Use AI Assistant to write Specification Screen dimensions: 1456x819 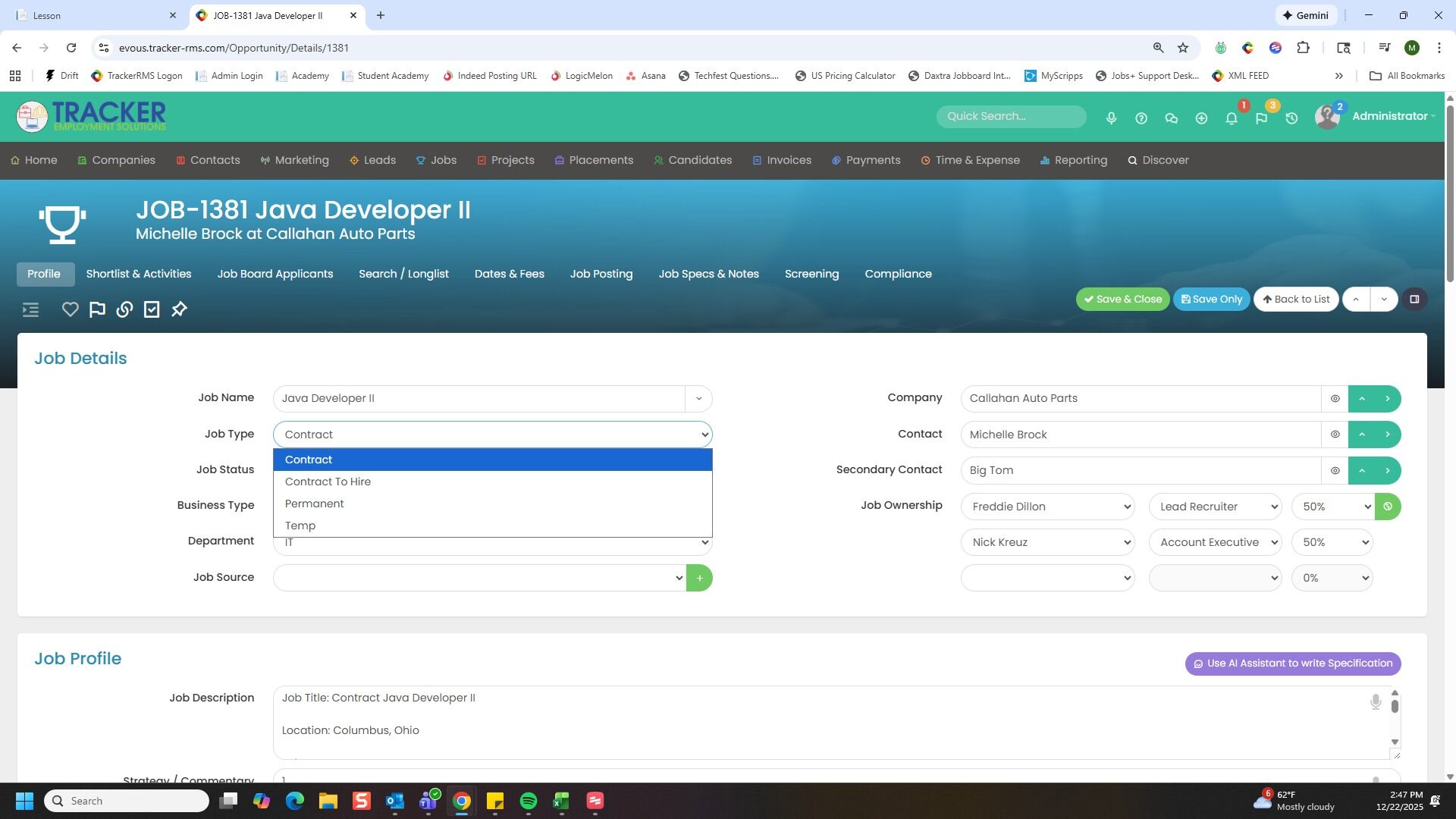coord(1292,664)
